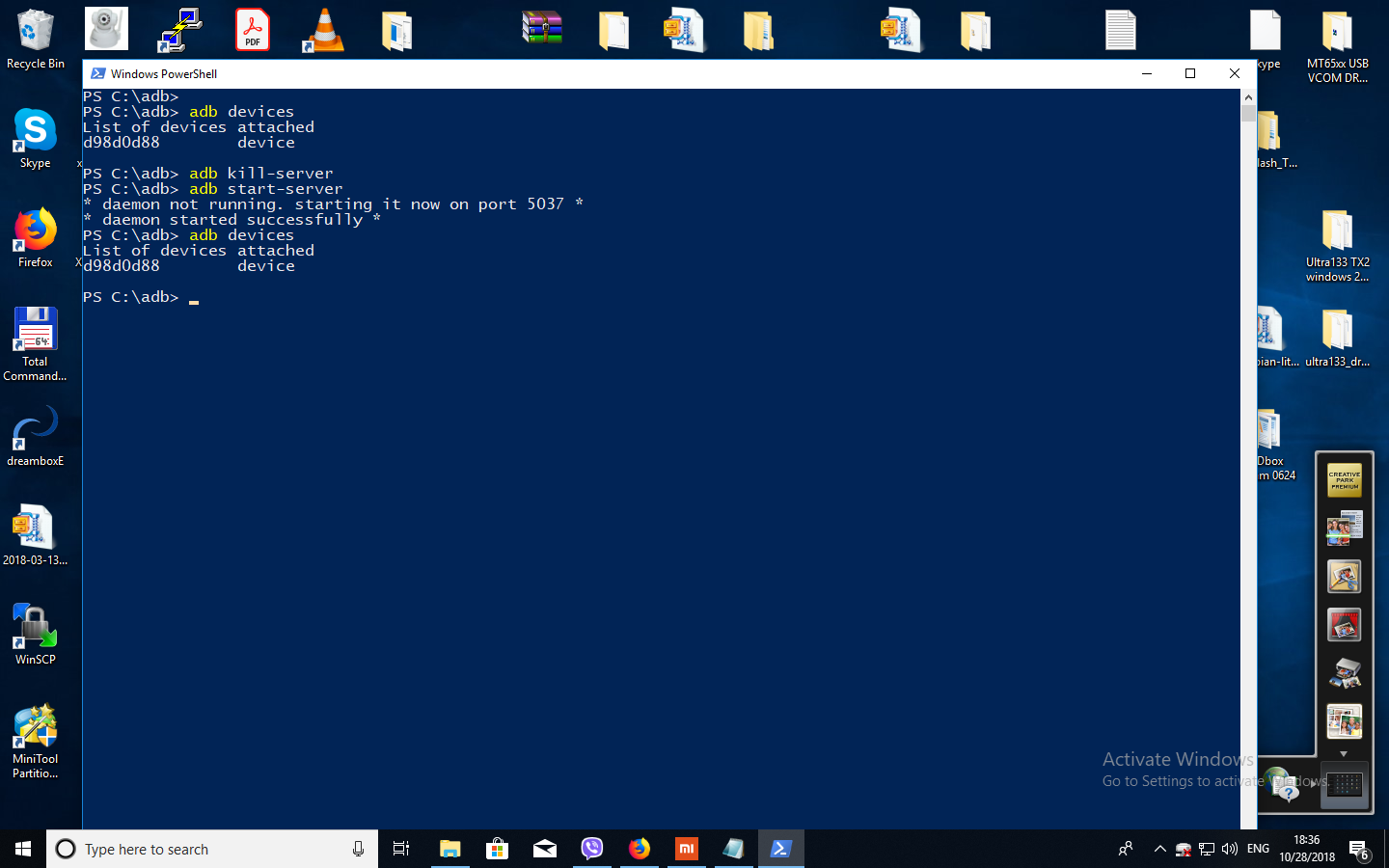Open the Windows Start menu
This screenshot has height=868, width=1389.
pos(23,849)
